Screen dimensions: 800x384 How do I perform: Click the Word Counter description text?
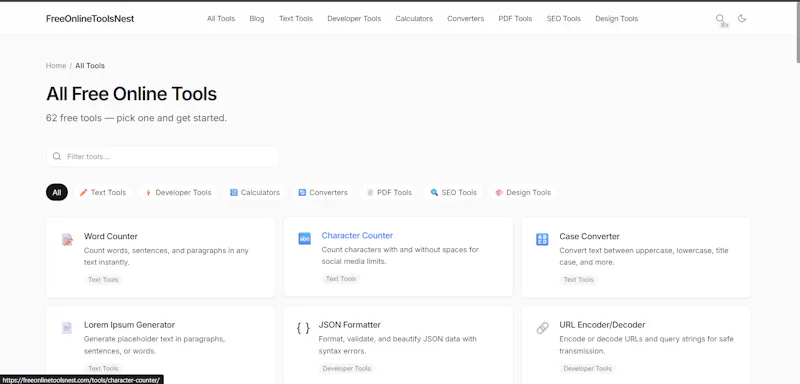point(166,257)
